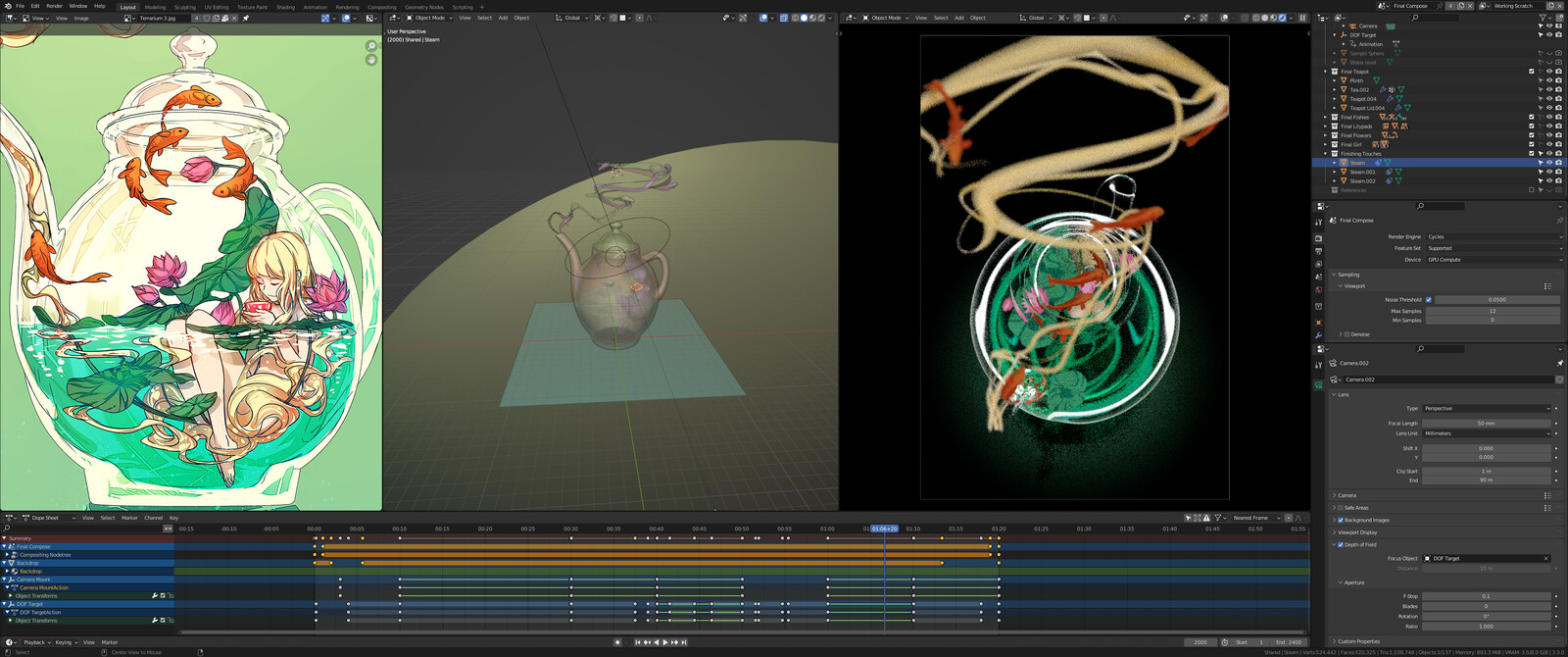1568x657 pixels.
Task: Open the Nearest Frame snapping selector
Action: pos(1256,518)
